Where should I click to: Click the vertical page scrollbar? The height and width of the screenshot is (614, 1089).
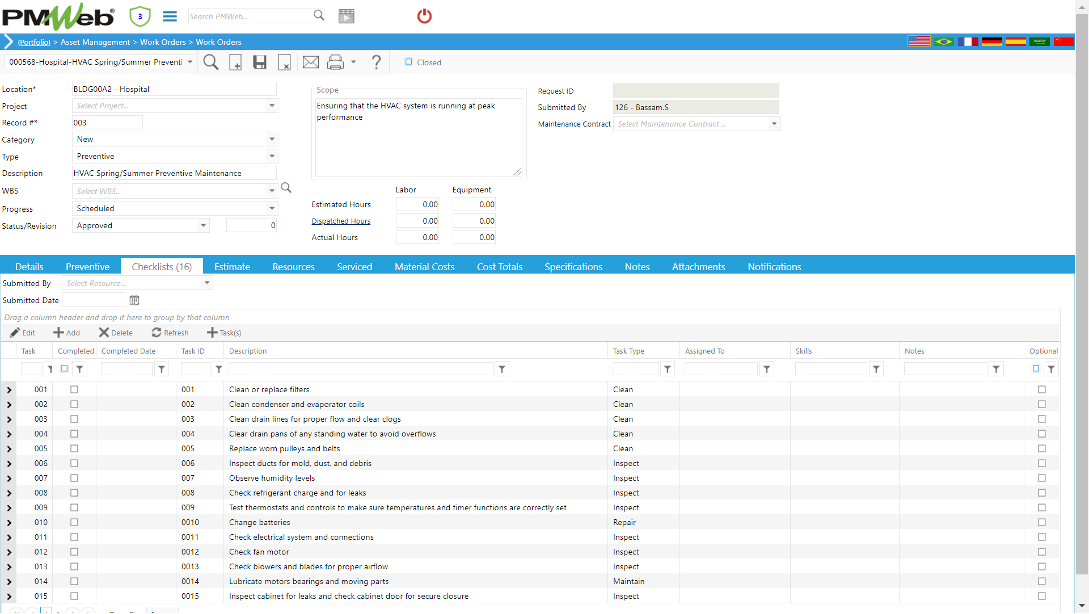(1082, 293)
